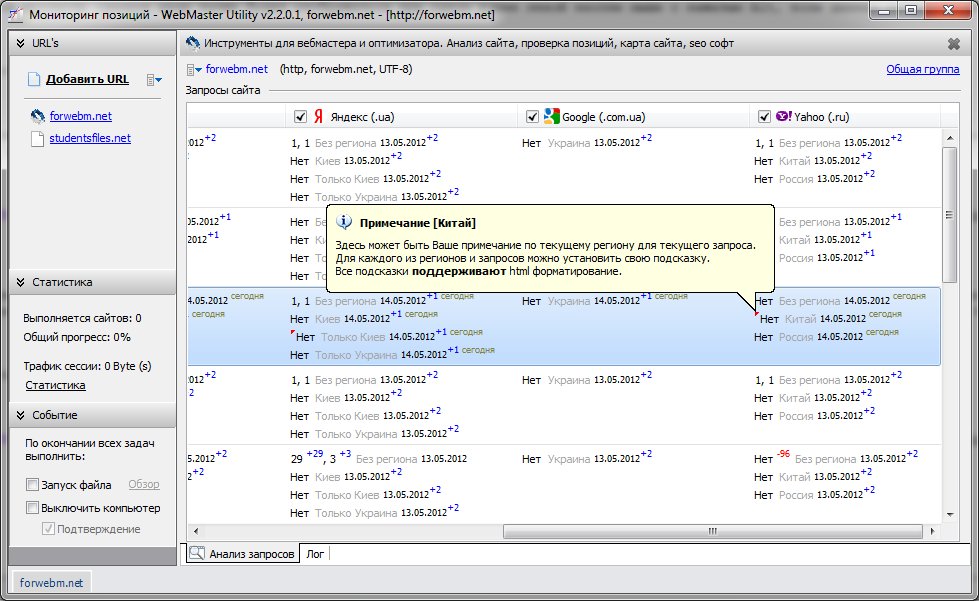Click the Yahoo logo icon in column header
Screen dimensions: 979x601
784,117
